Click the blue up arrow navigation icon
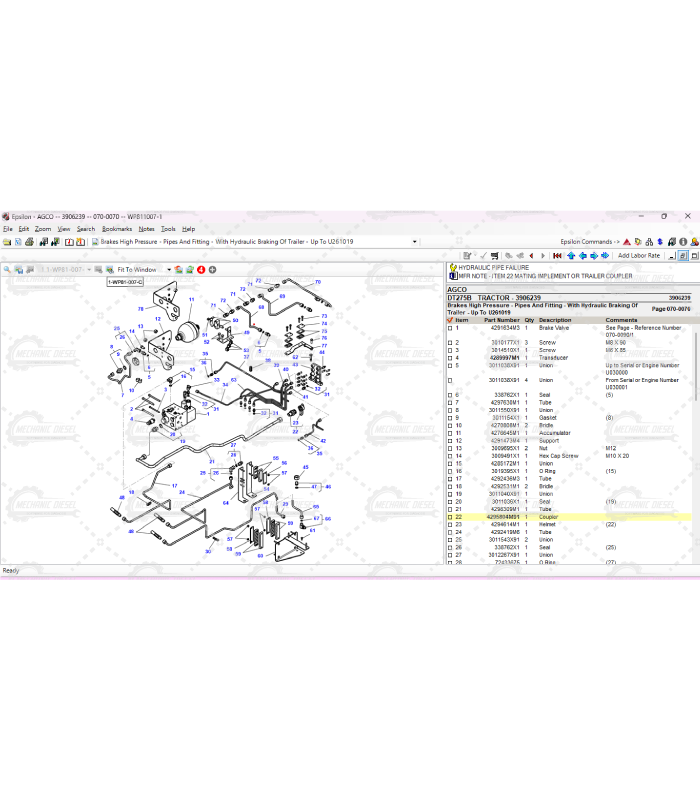 click(570, 256)
